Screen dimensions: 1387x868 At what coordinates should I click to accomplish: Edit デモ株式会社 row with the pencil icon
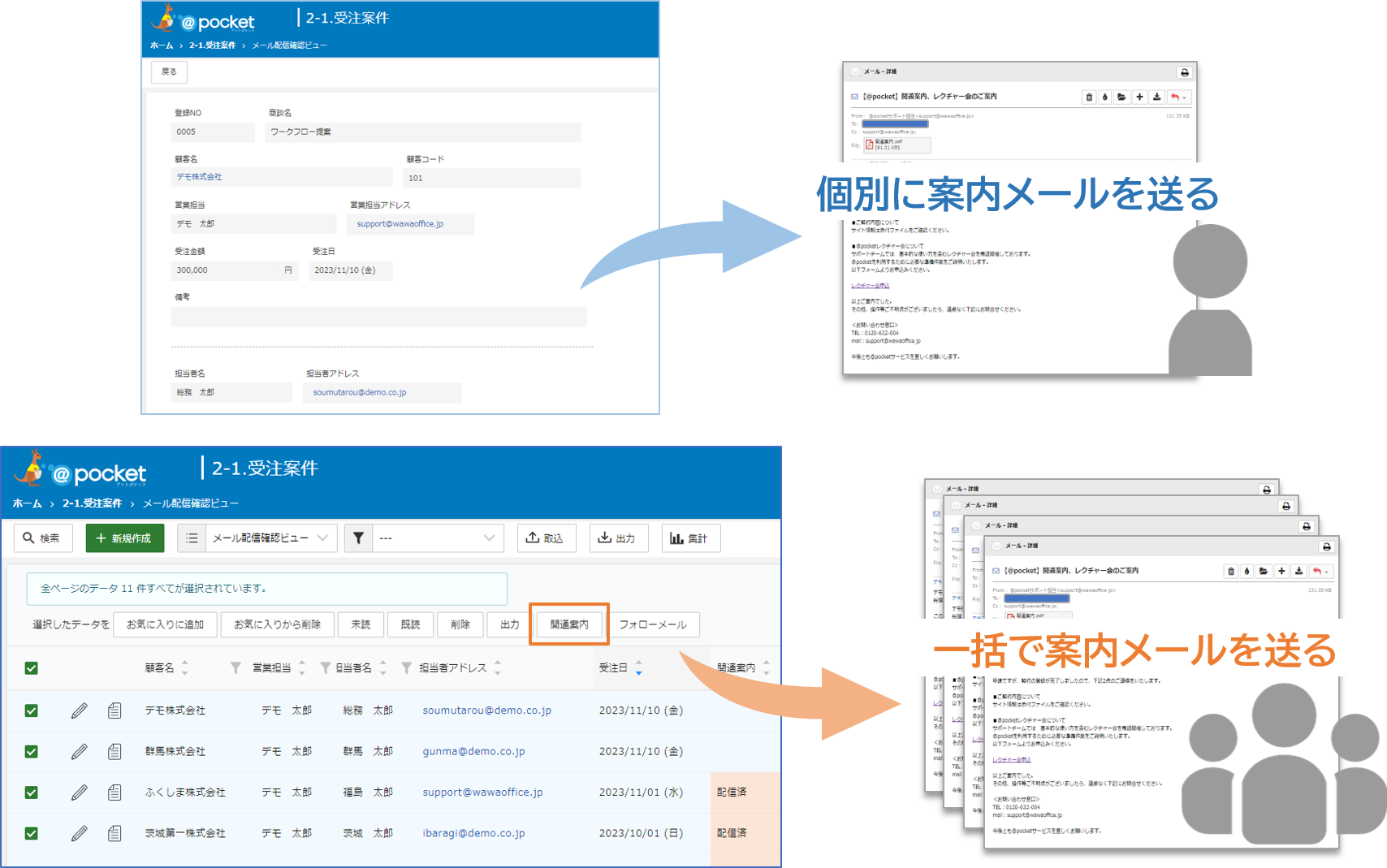78,710
